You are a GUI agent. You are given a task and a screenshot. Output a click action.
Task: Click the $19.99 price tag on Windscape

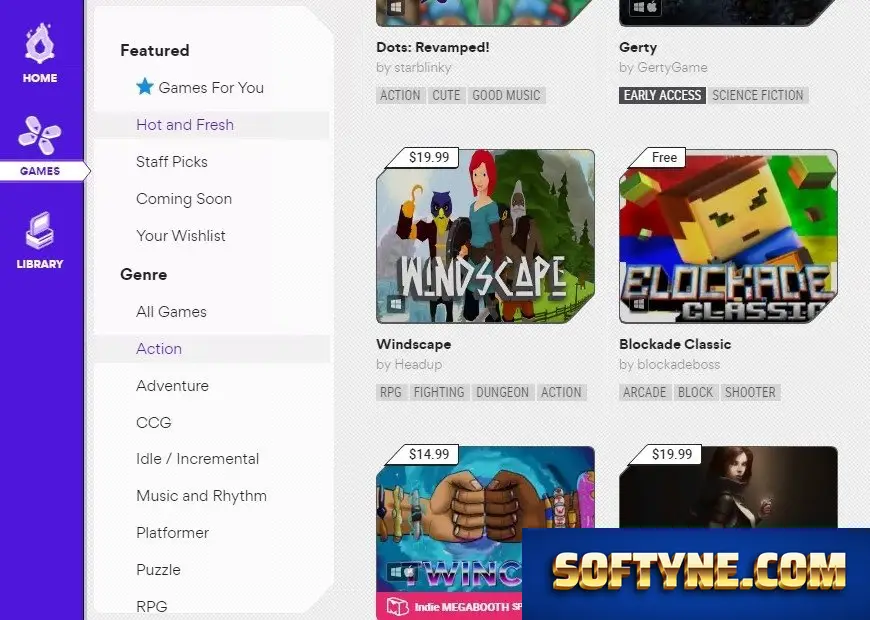point(429,158)
